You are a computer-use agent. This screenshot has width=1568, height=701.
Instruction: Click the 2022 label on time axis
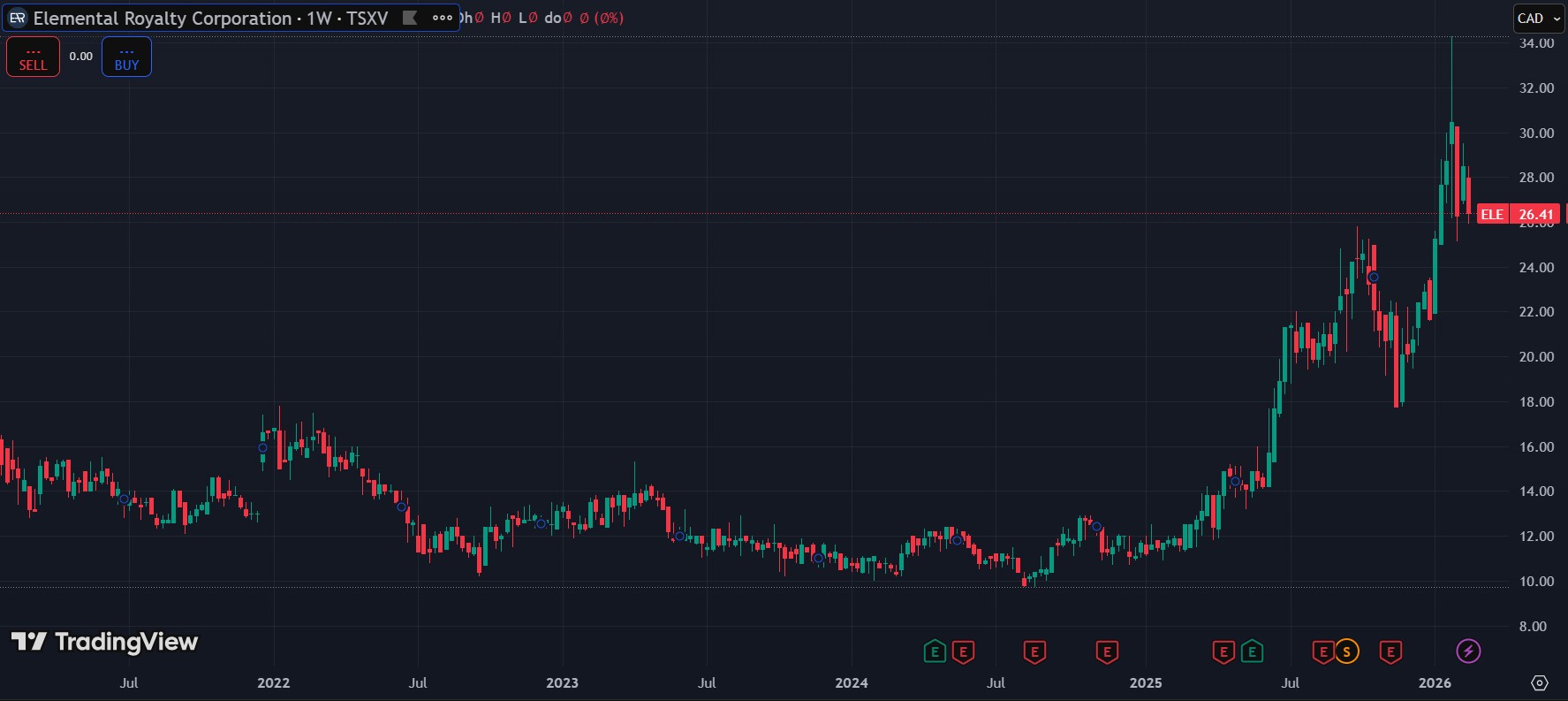[273, 682]
